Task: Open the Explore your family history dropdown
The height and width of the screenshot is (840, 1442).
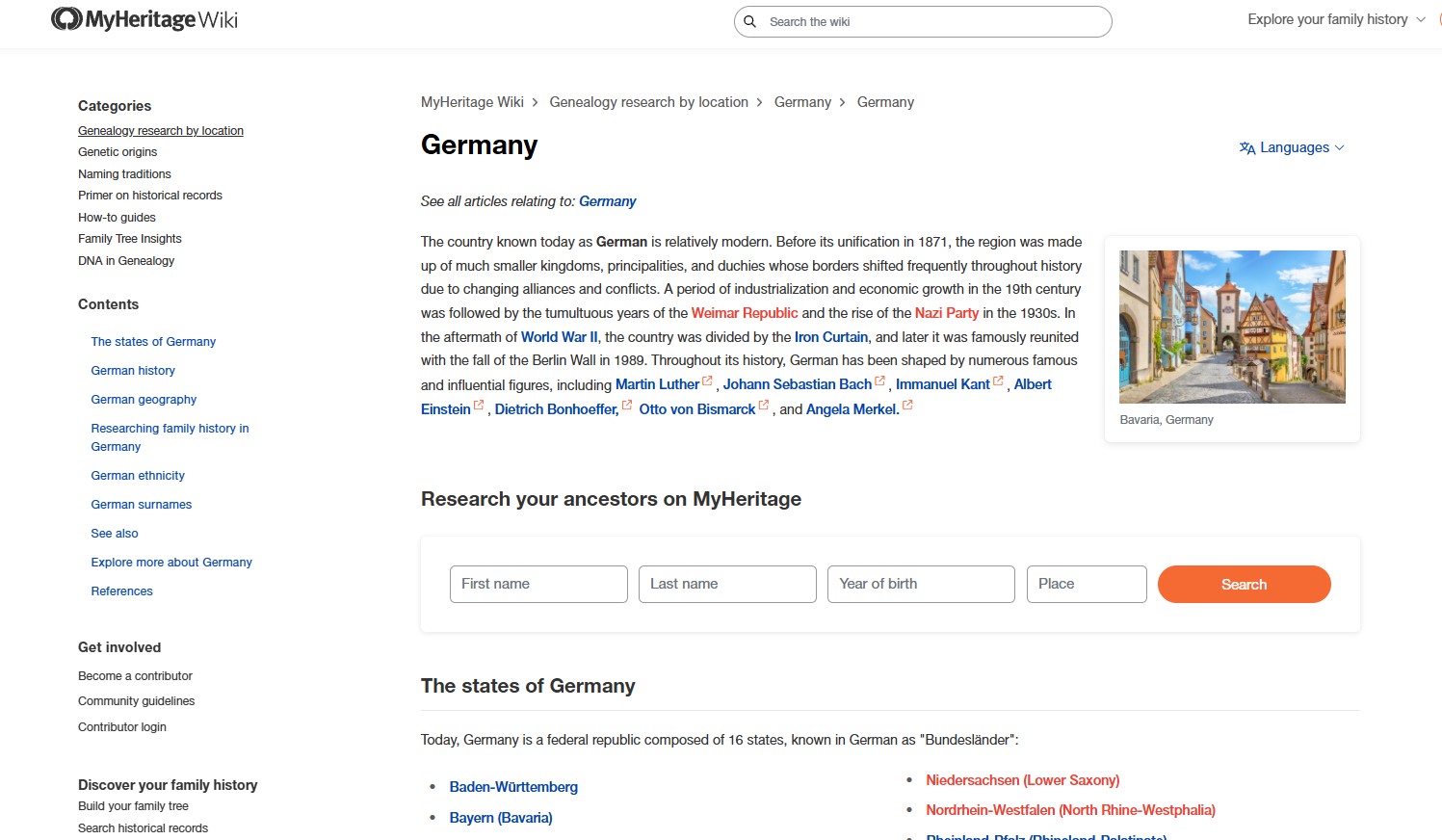Action: pos(1329,19)
